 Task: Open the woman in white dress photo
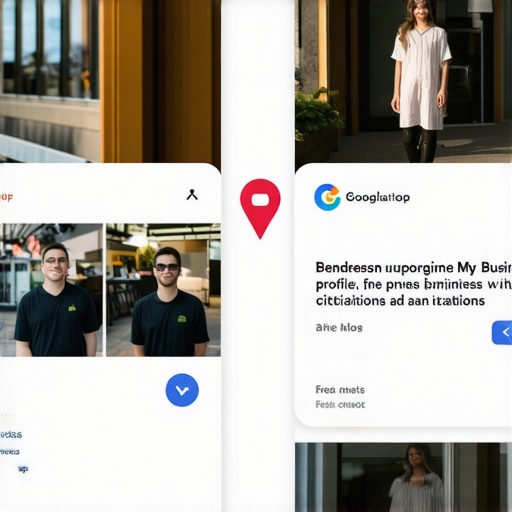pyautogui.click(x=403, y=81)
